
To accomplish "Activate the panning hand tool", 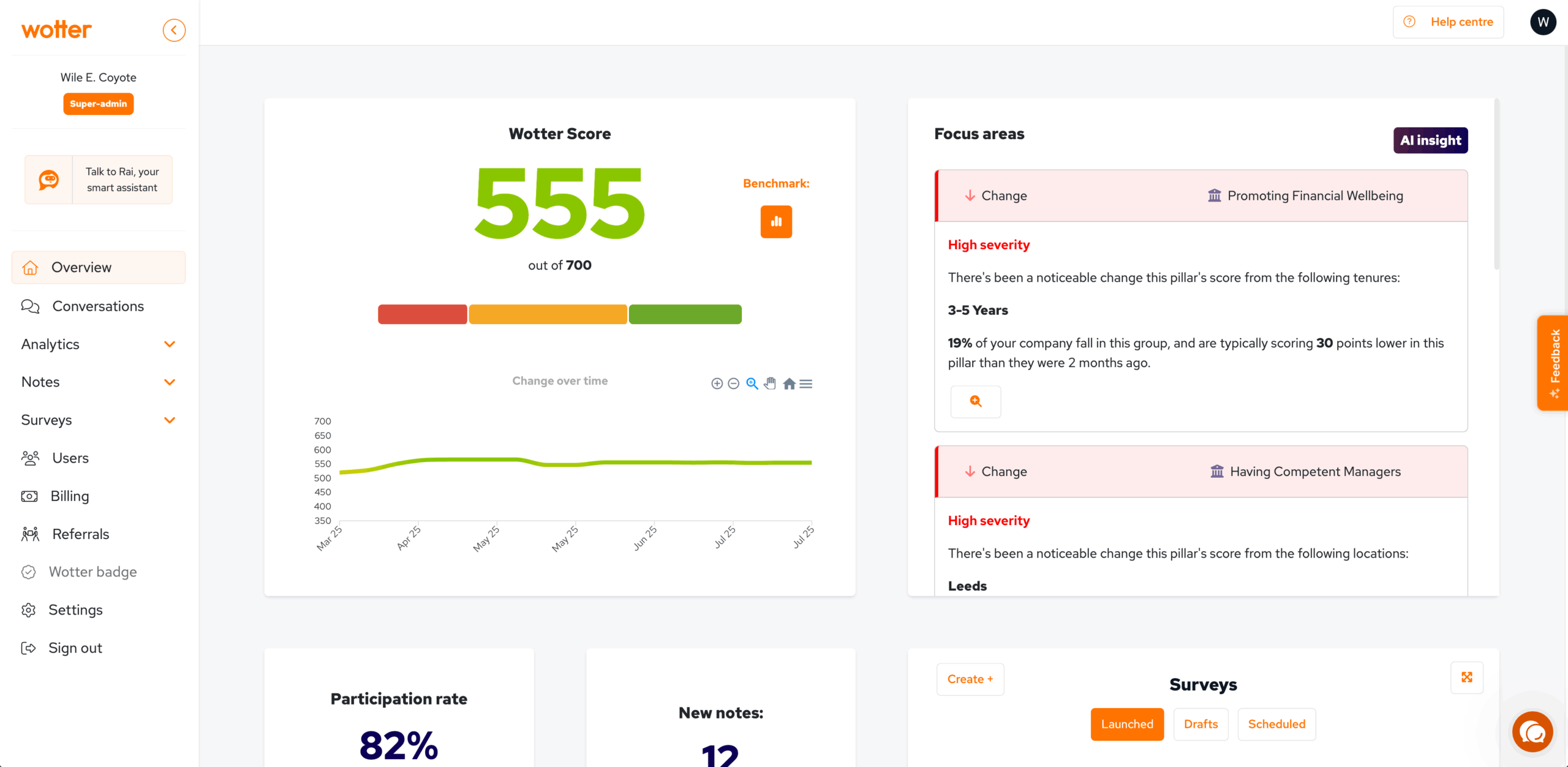I will tap(770, 383).
